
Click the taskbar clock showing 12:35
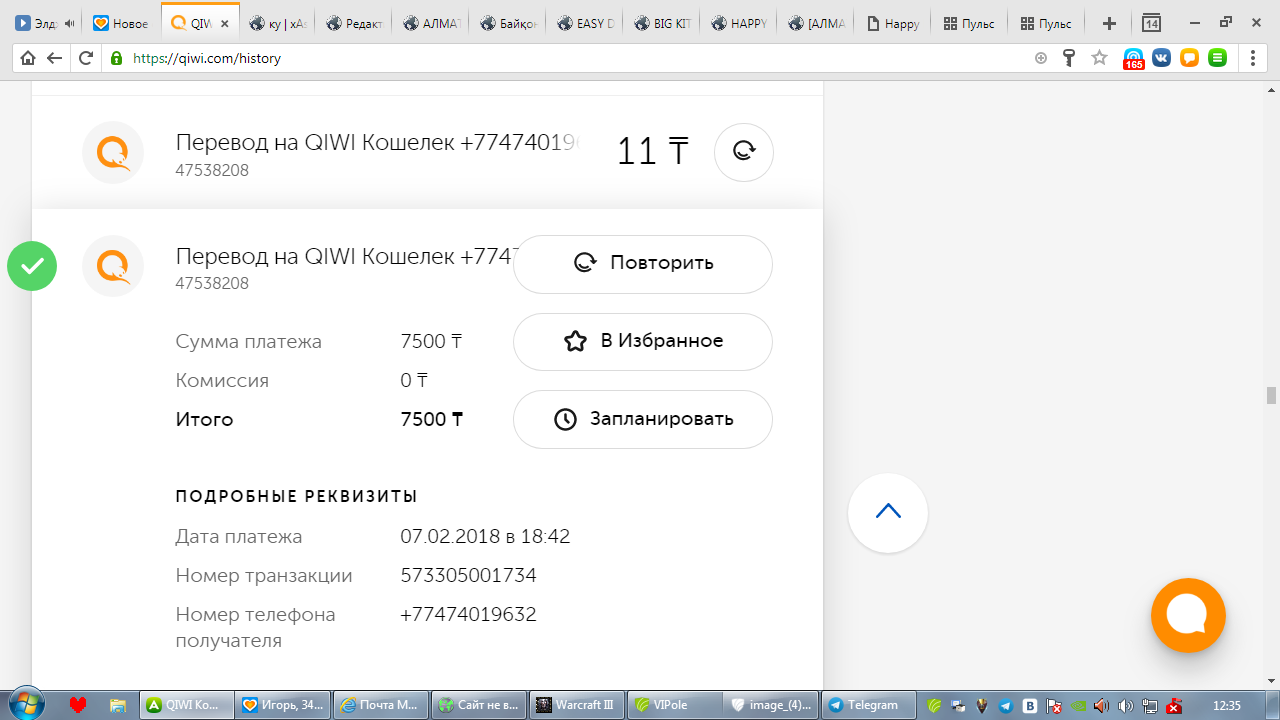[1226, 705]
